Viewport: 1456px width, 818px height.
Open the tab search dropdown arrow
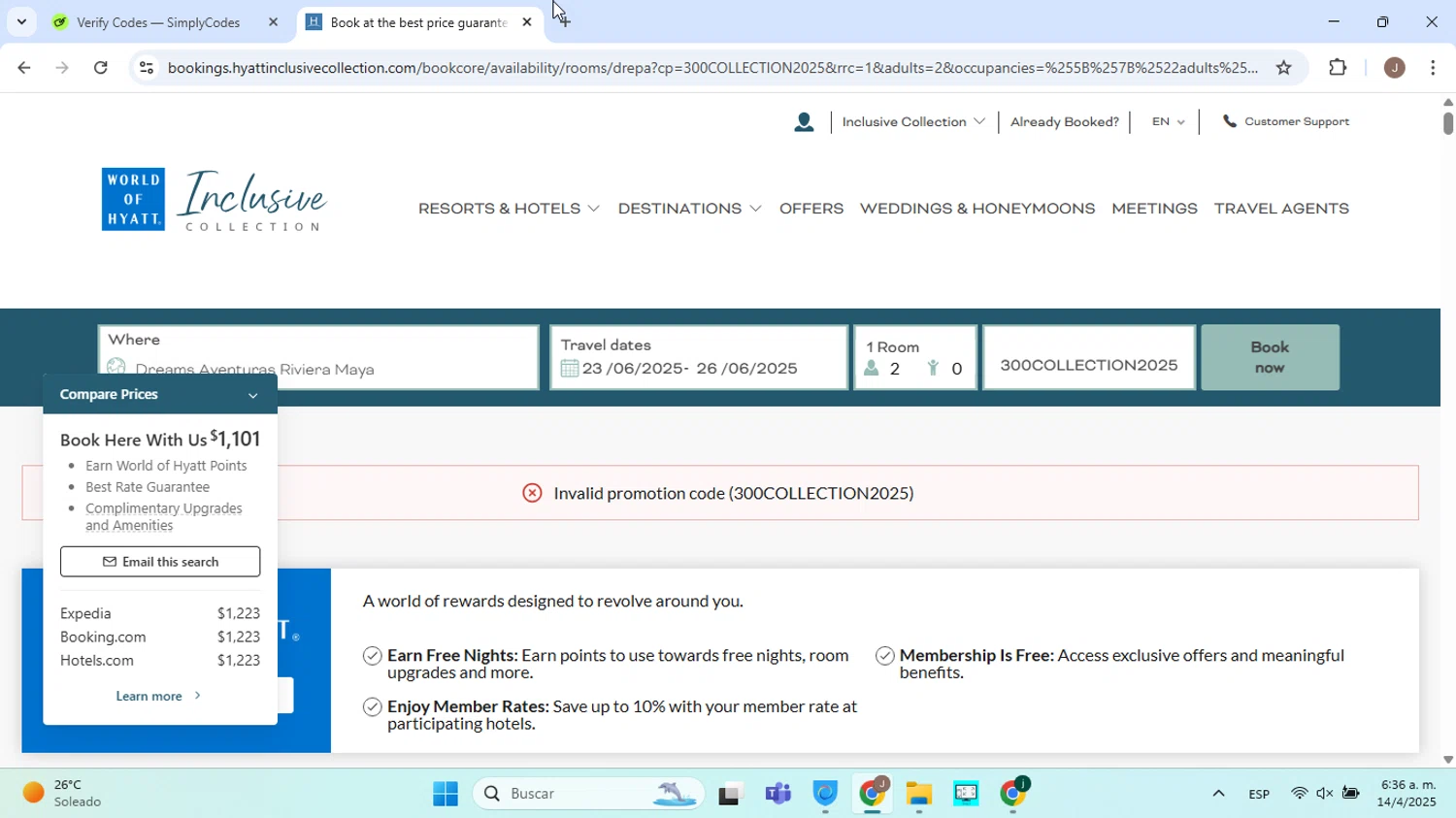click(21, 21)
